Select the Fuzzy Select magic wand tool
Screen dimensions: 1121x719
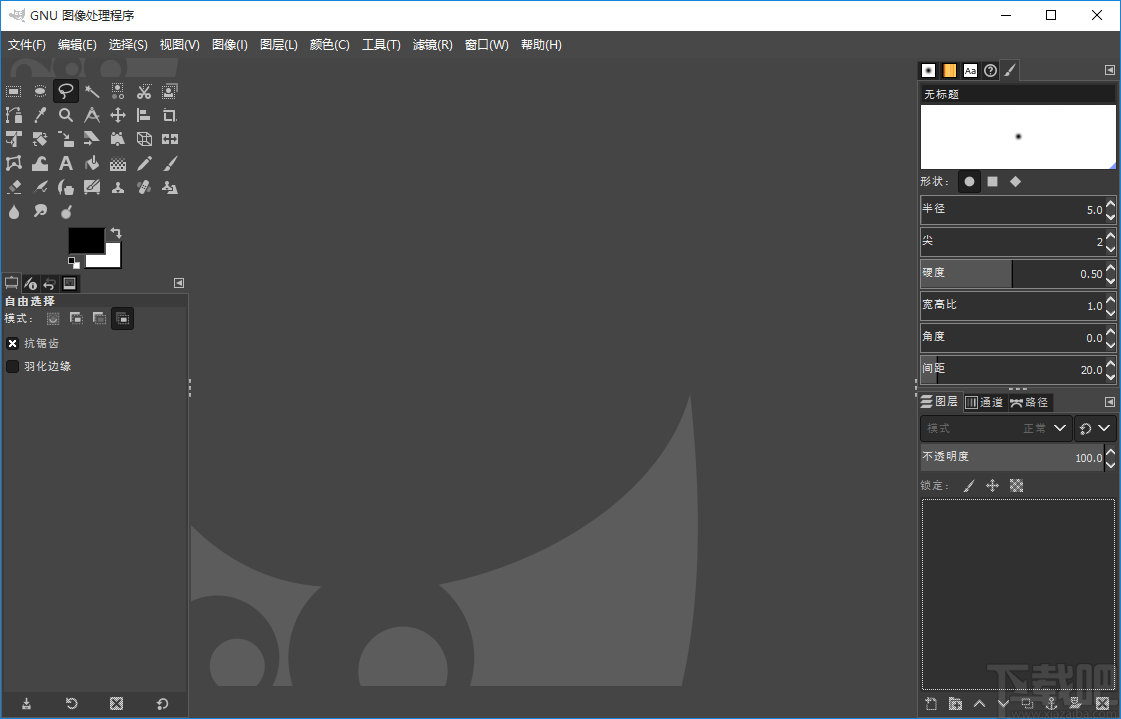[x=92, y=91]
